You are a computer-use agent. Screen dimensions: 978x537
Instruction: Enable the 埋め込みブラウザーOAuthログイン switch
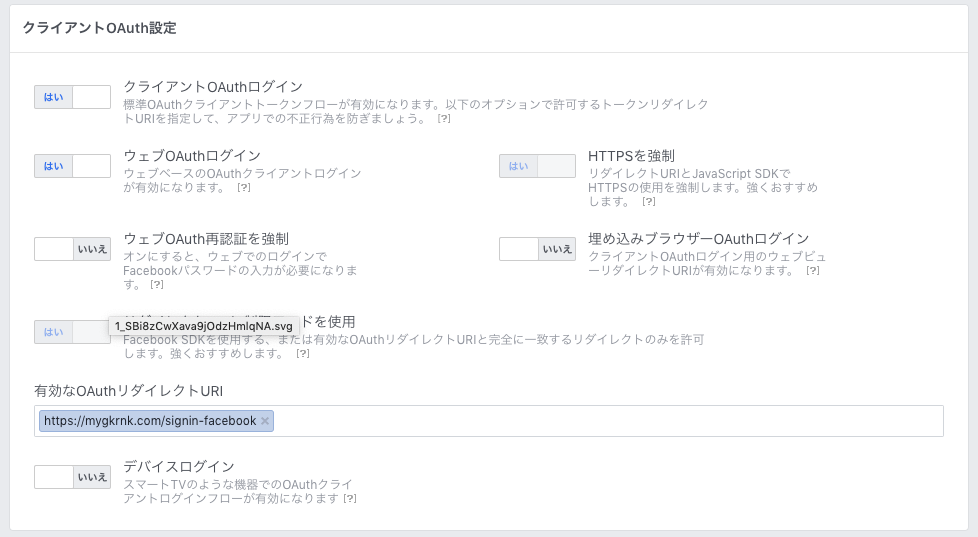click(x=537, y=249)
